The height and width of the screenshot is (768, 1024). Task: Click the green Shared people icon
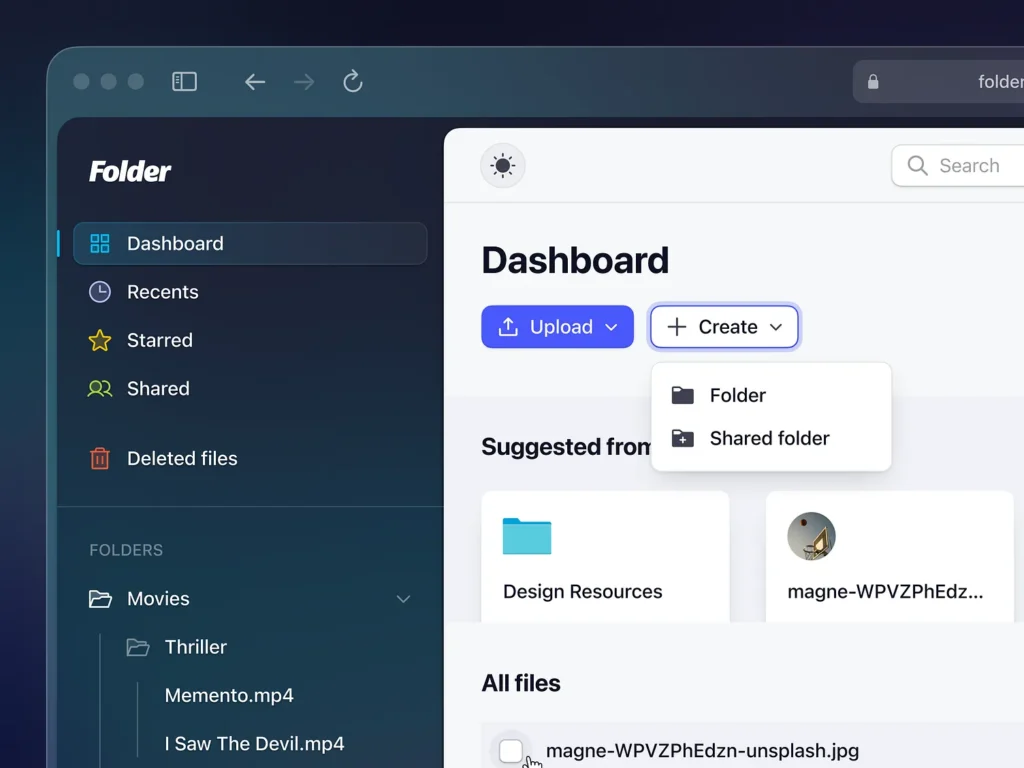pos(100,389)
